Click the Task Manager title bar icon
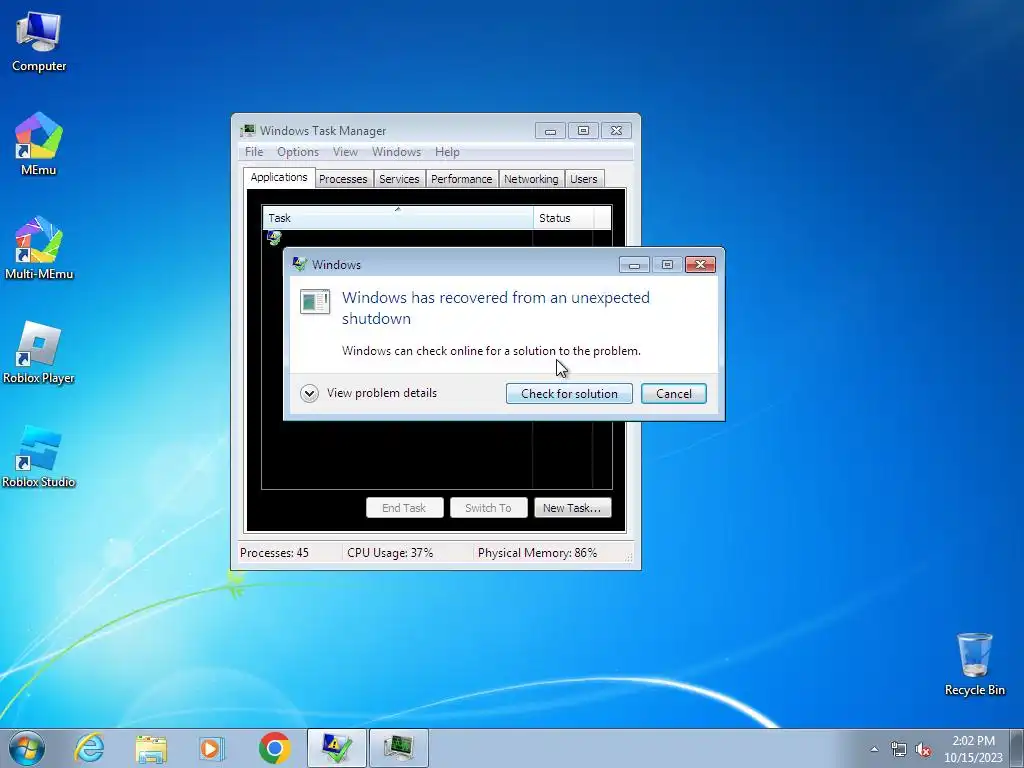The height and width of the screenshot is (768, 1024). pos(248,131)
